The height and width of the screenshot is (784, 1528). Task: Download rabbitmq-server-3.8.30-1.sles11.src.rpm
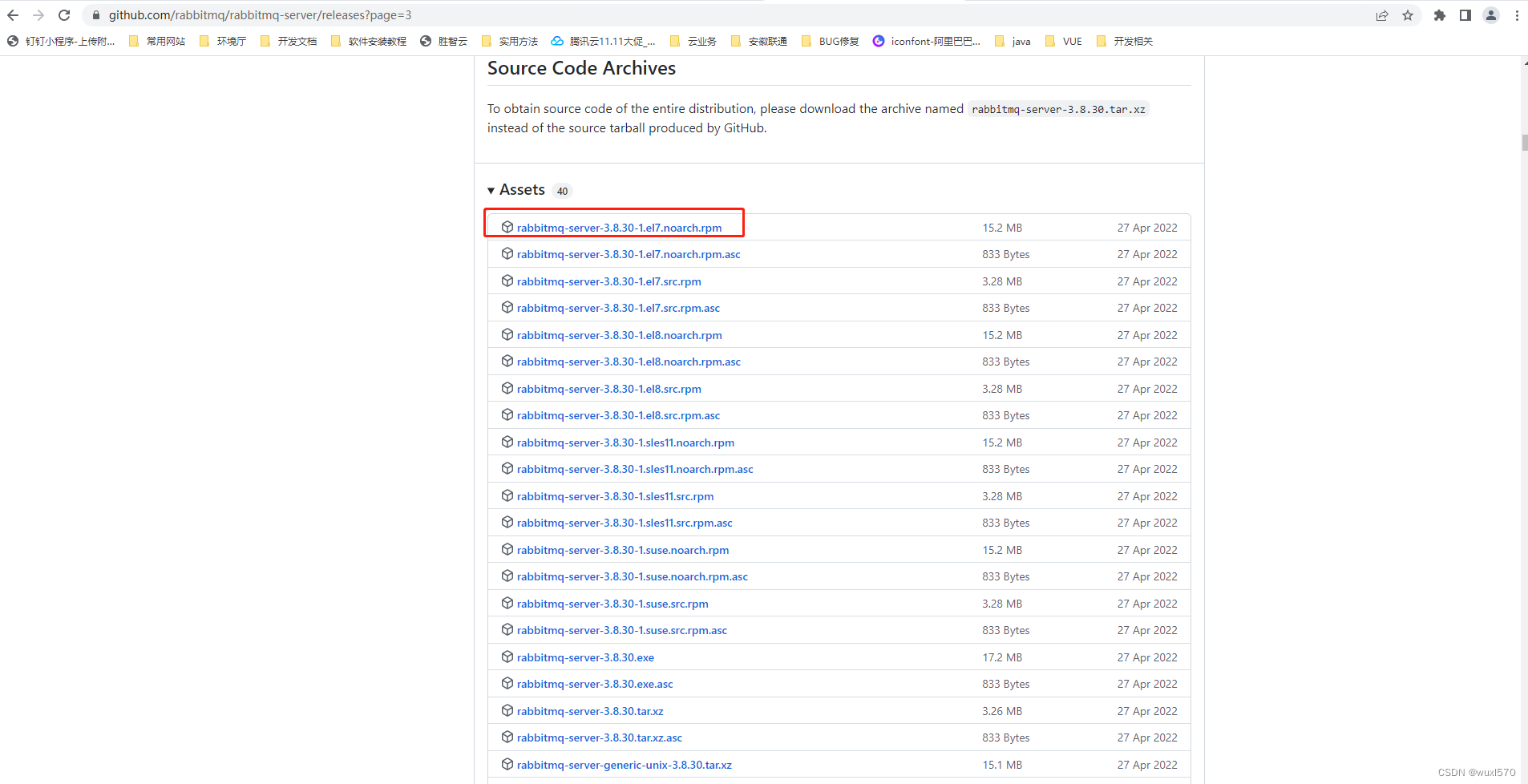pyautogui.click(x=615, y=496)
